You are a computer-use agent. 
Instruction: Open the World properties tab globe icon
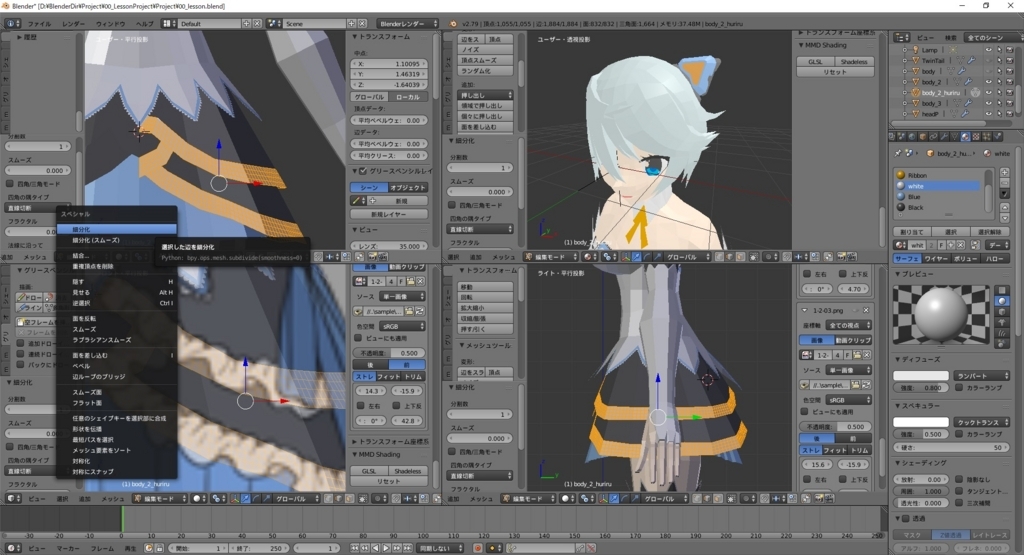pyautogui.click(x=912, y=136)
